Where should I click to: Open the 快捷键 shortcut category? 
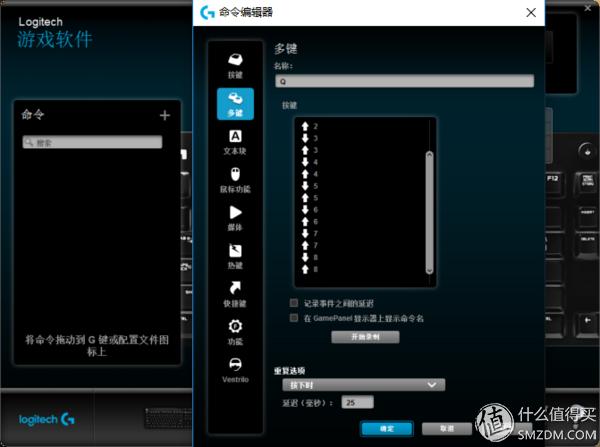(x=235, y=294)
